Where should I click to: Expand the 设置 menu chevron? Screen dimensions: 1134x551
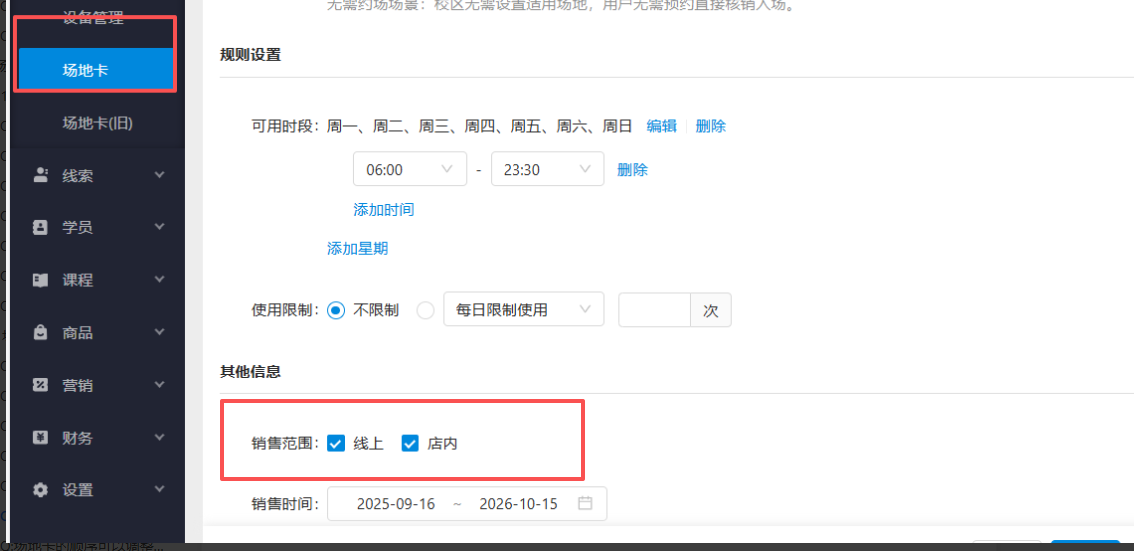pyautogui.click(x=159, y=490)
